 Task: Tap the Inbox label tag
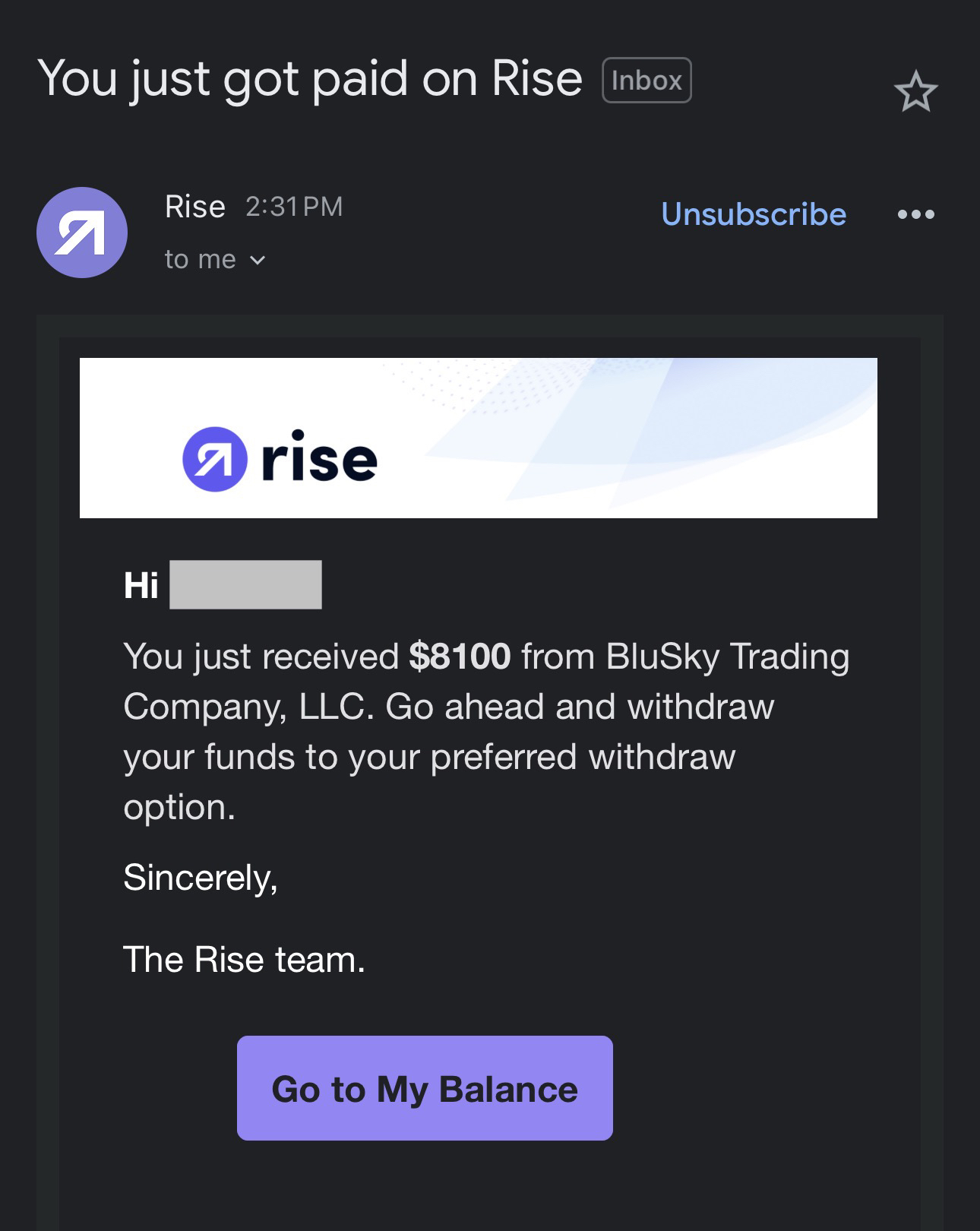(646, 80)
